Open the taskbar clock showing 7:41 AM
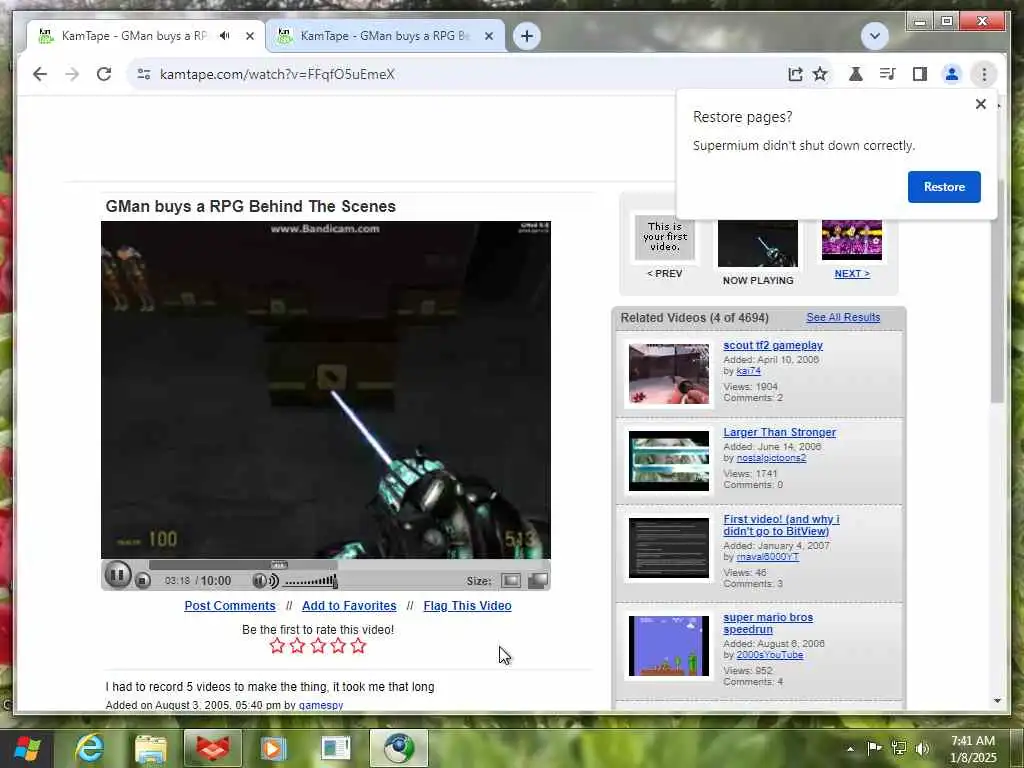1024x768 pixels. [x=973, y=749]
